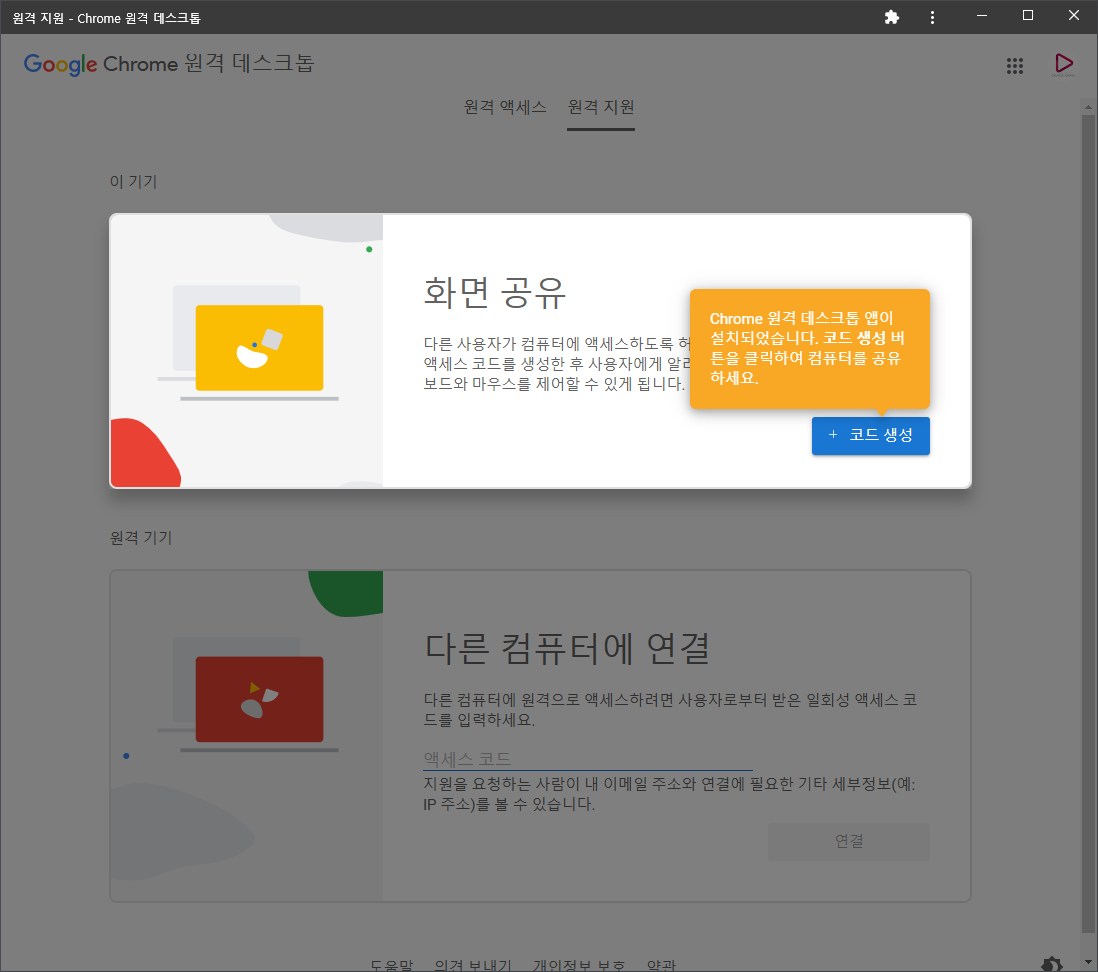Click the 화면 공유 heading
Viewport: 1098px width, 972px height.
click(x=494, y=292)
